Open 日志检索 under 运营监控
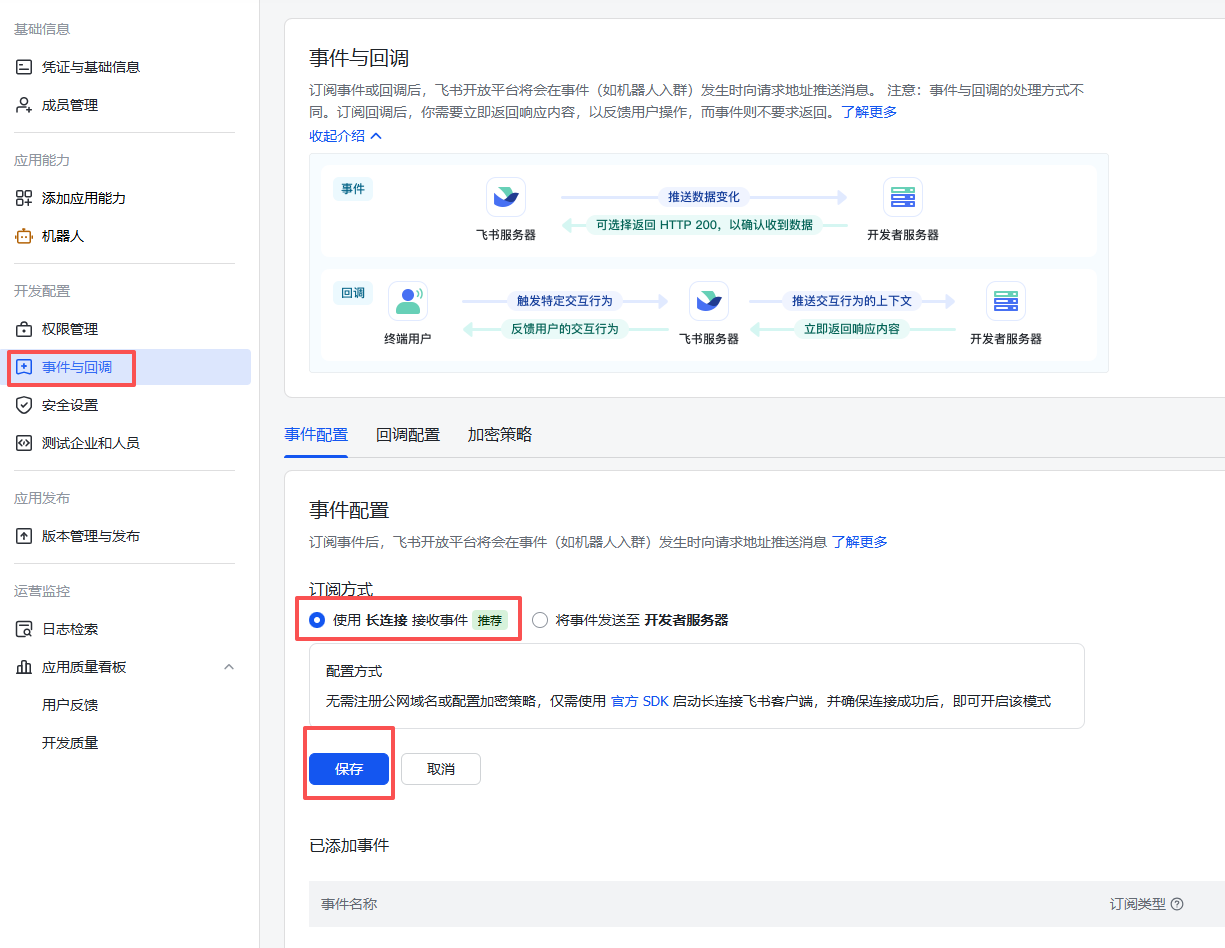 (78, 628)
